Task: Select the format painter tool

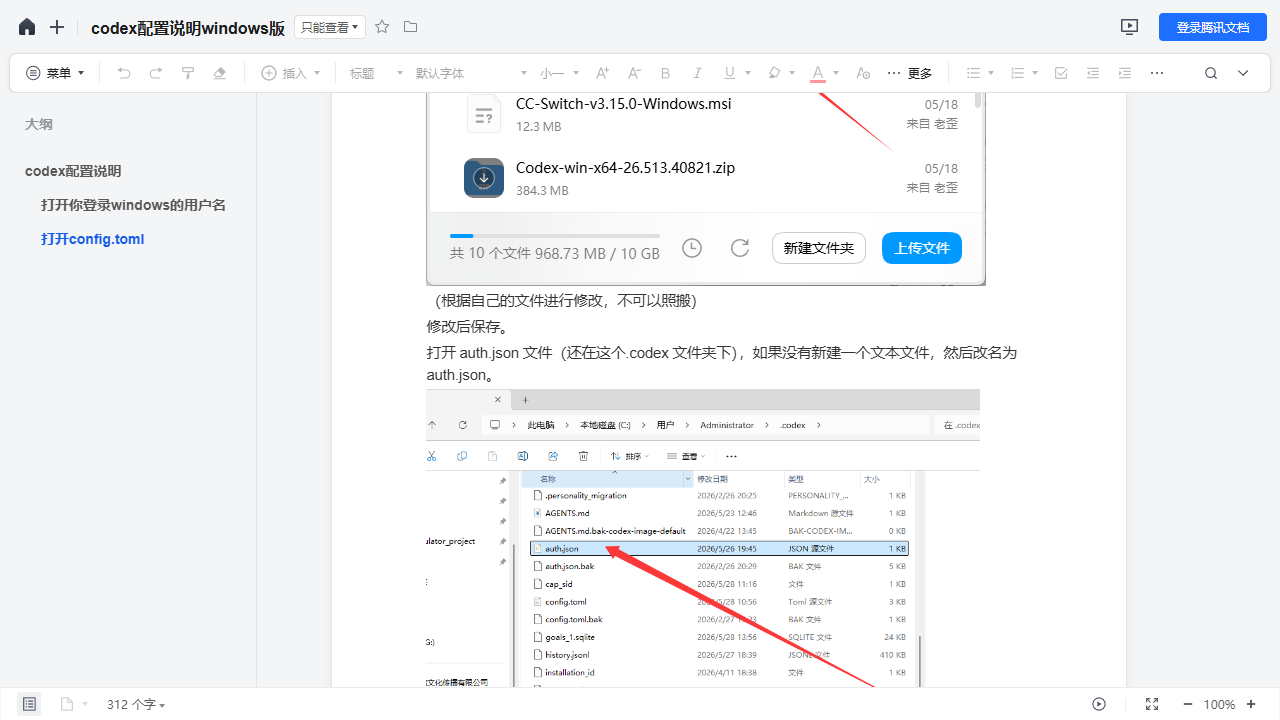Action: point(188,73)
